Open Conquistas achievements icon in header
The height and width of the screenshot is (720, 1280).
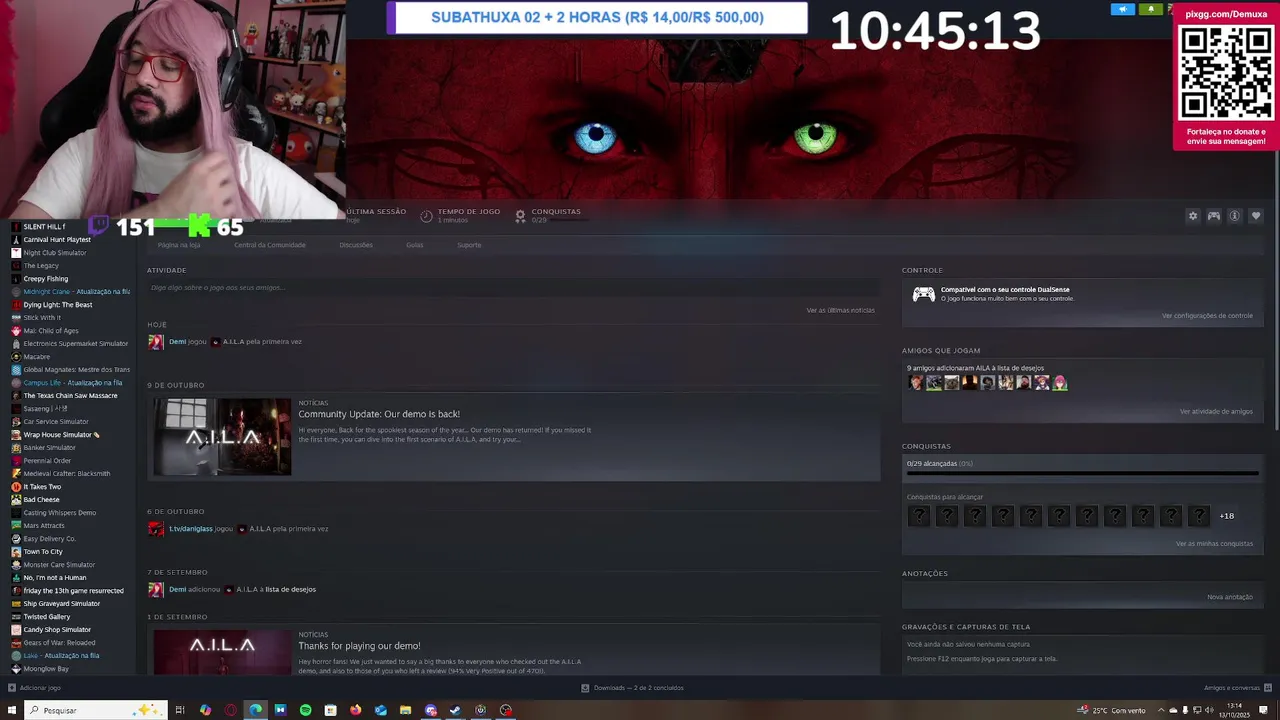coord(520,216)
